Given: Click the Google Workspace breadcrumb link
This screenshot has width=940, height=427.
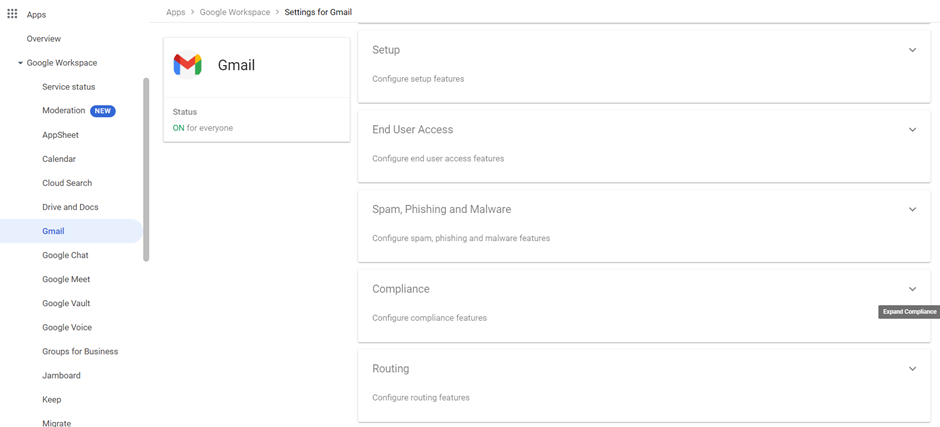Looking at the screenshot, I should pyautogui.click(x=235, y=12).
